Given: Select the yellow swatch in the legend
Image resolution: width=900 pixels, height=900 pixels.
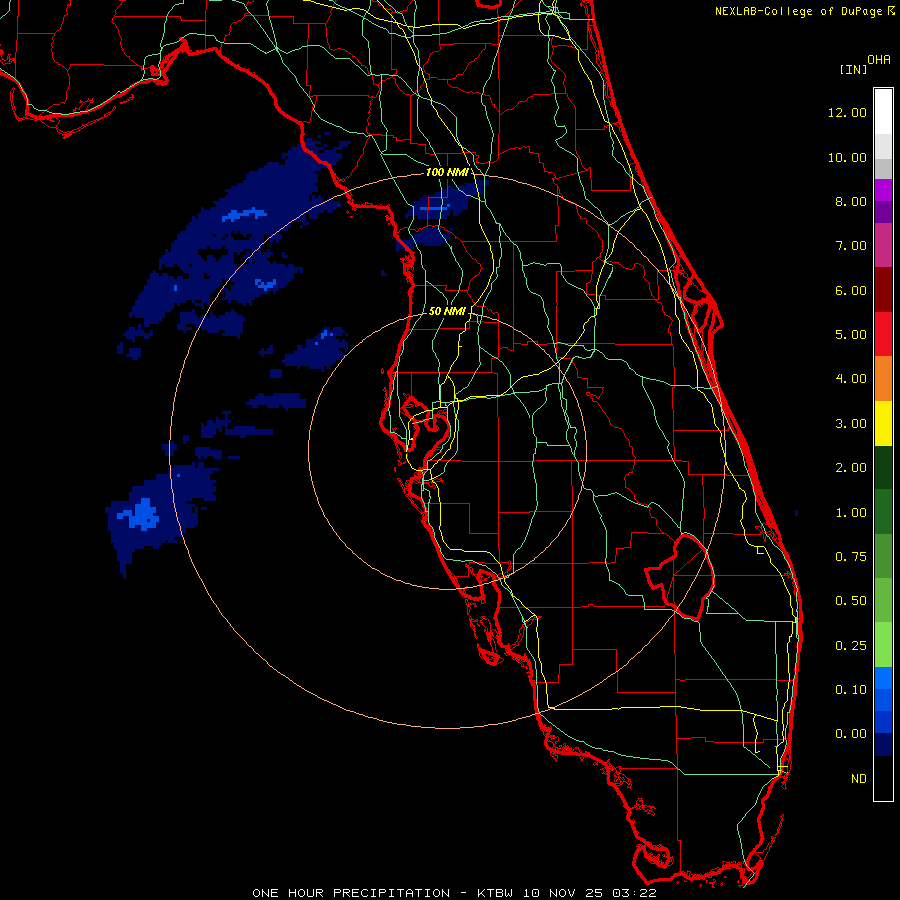Looking at the screenshot, I should [x=883, y=424].
